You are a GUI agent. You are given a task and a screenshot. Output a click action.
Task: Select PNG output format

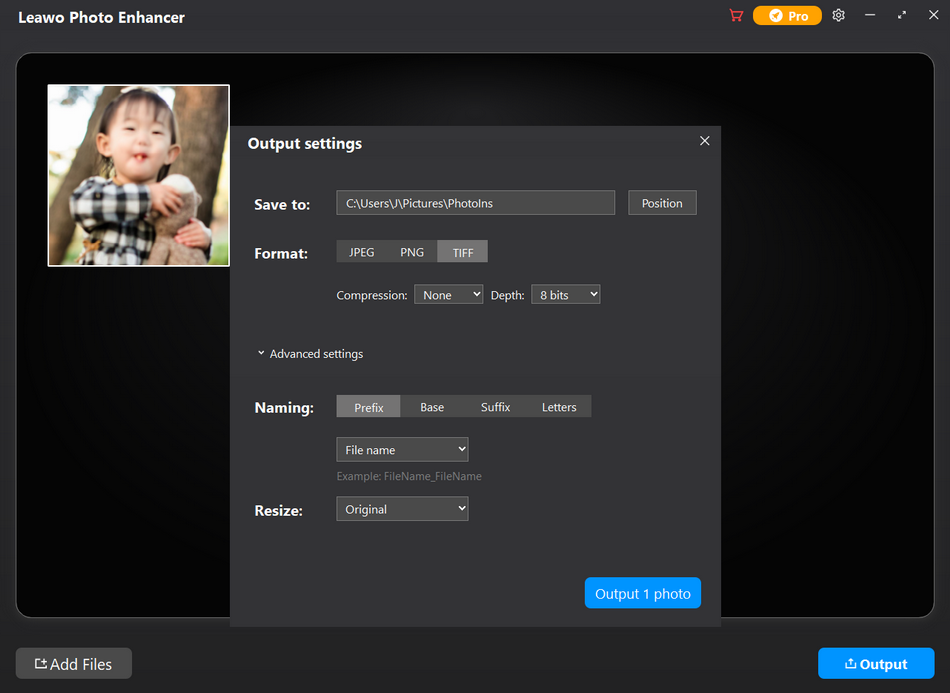coord(412,252)
